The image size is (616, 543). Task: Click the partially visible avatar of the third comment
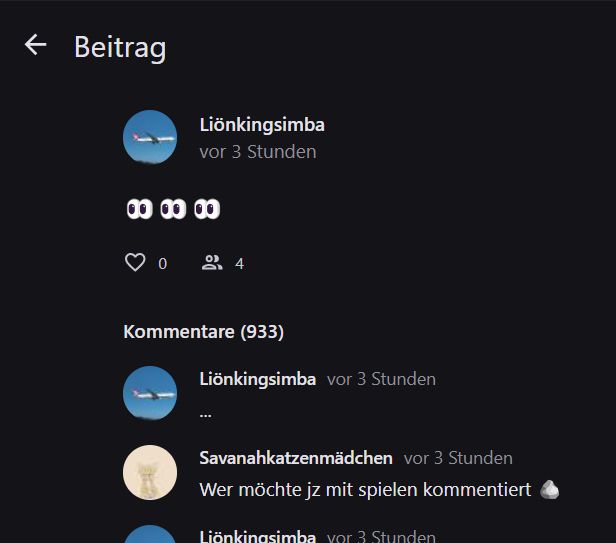[x=150, y=535]
